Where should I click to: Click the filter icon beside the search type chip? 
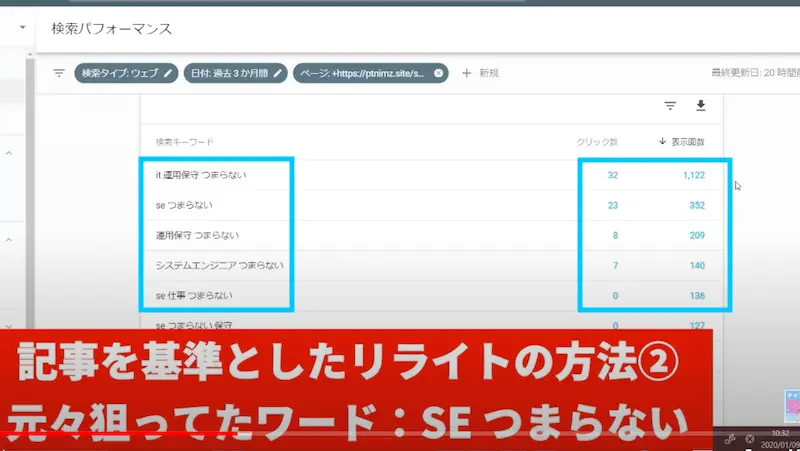tap(59, 73)
